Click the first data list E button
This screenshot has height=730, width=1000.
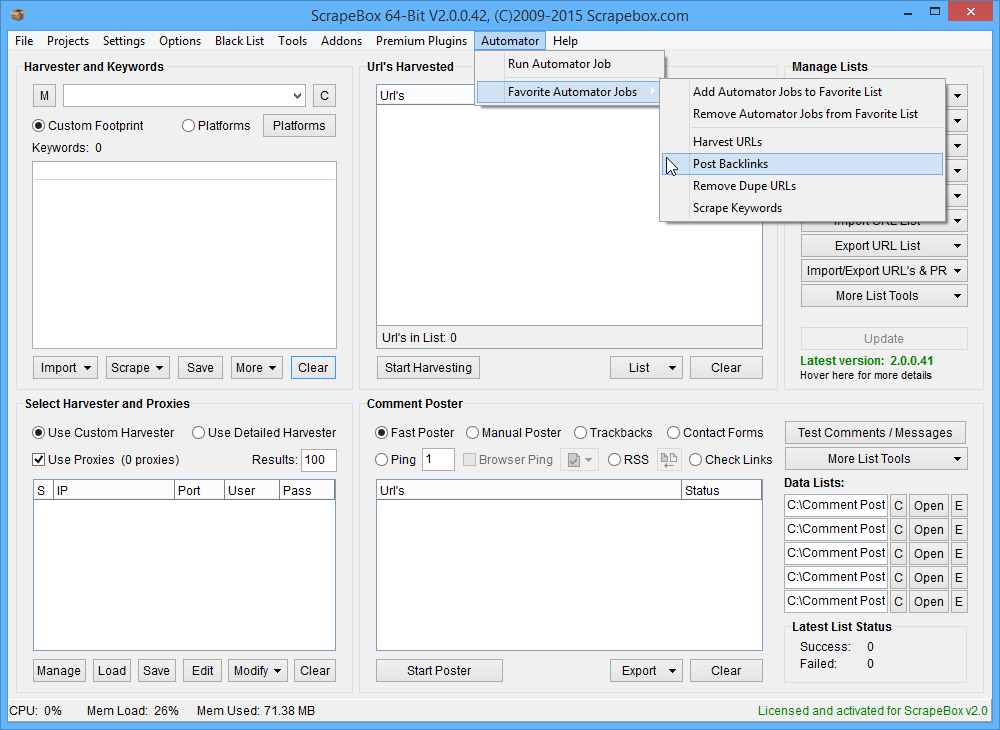tap(959, 505)
